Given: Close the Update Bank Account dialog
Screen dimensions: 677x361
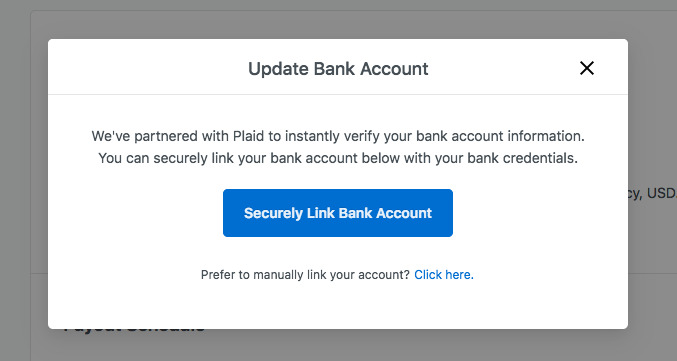Looking at the screenshot, I should [586, 68].
